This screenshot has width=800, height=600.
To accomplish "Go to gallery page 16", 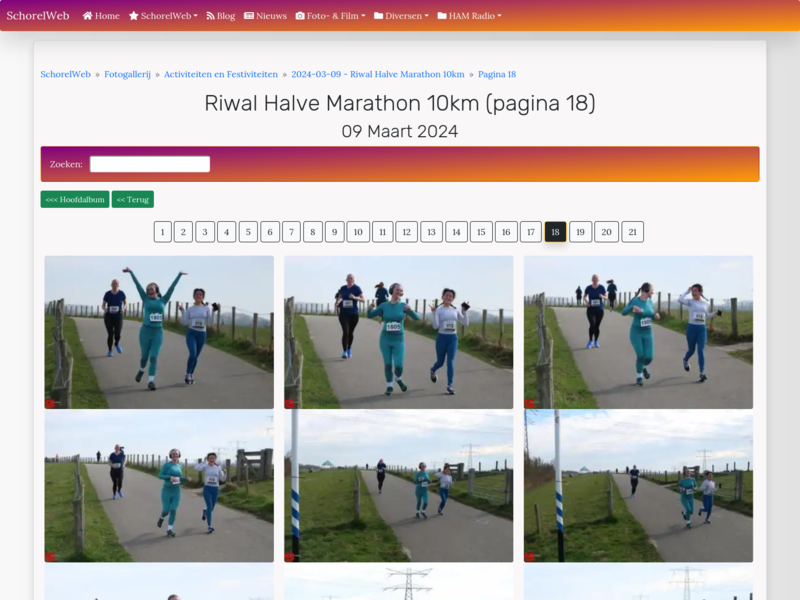I will pos(506,232).
